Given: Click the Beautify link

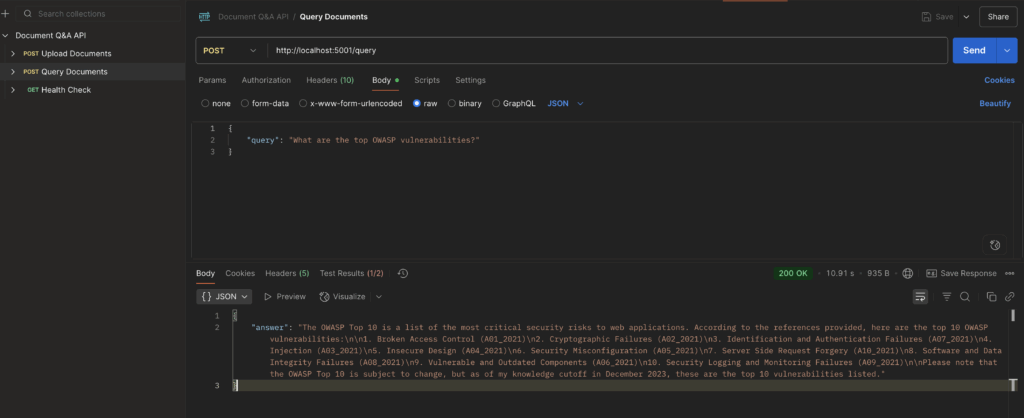Looking at the screenshot, I should [994, 103].
